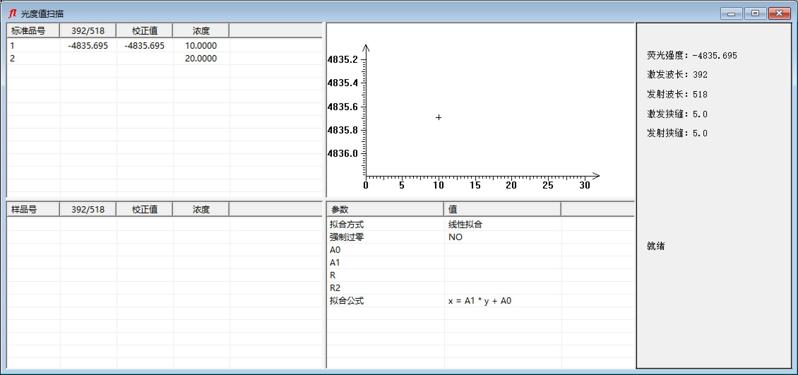Select standard row 1
The image size is (798, 375).
pos(165,46)
